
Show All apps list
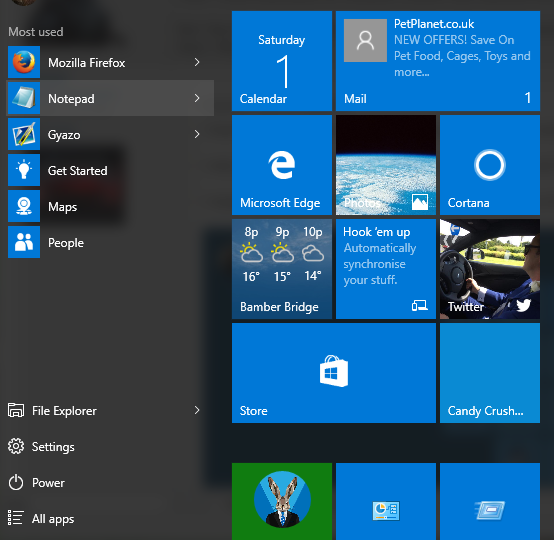[110, 518]
